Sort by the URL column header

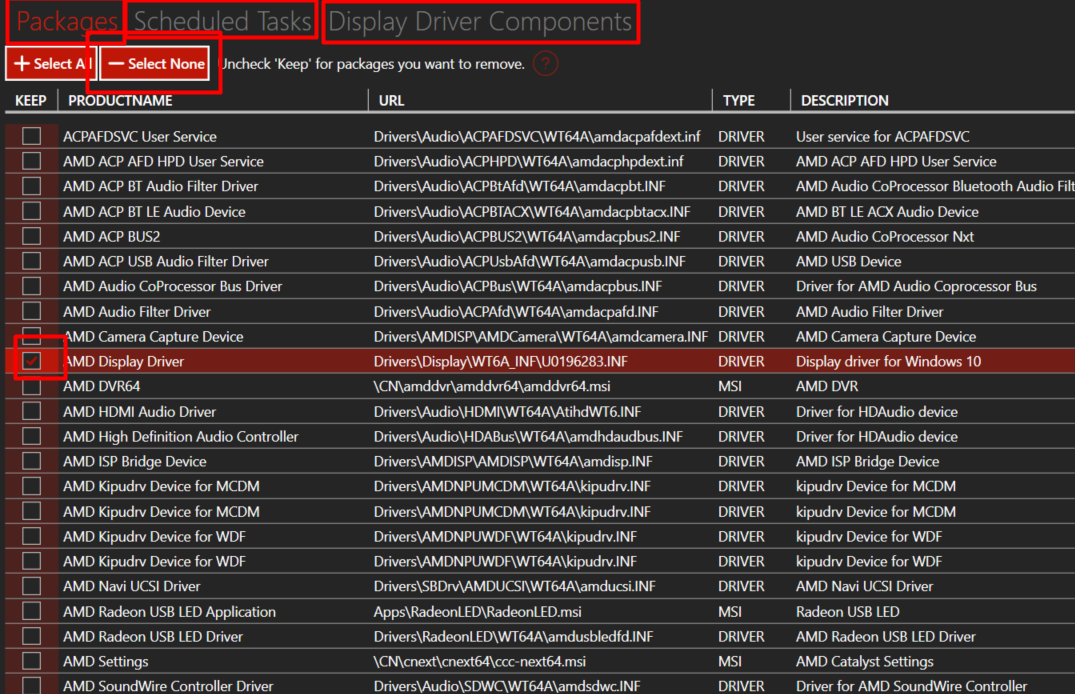(391, 101)
